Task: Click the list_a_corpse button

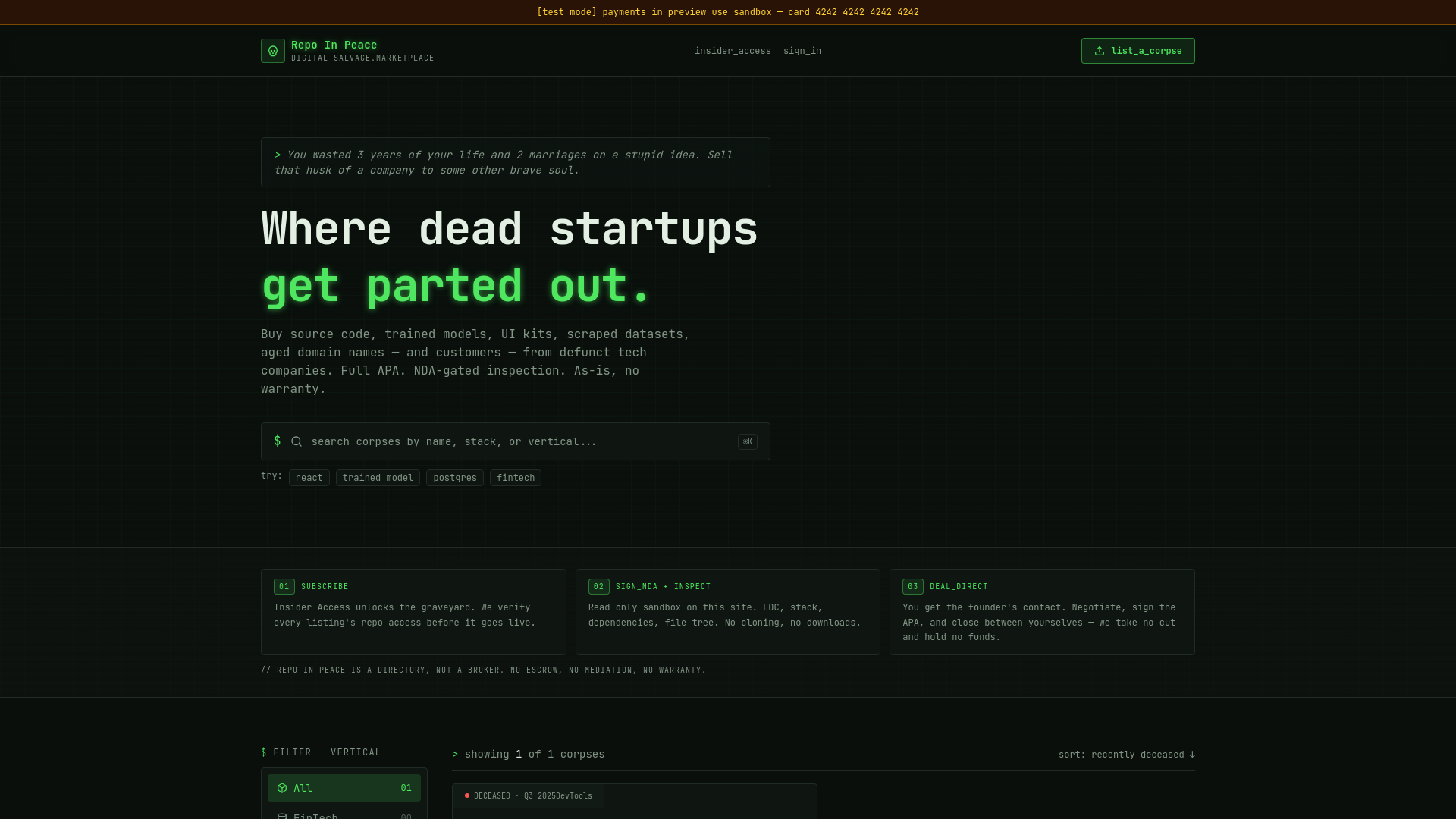Action: [1138, 51]
